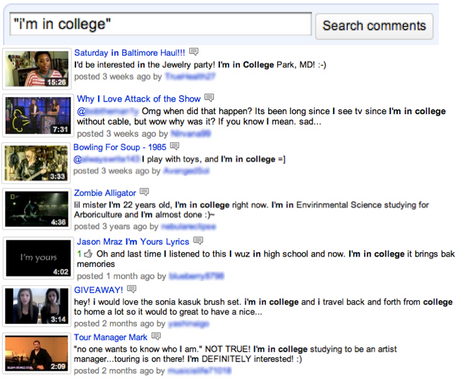The width and height of the screenshot is (460, 379).
Task: Click the blurred author name on Bowling For Soup comment
Action: (x=187, y=171)
